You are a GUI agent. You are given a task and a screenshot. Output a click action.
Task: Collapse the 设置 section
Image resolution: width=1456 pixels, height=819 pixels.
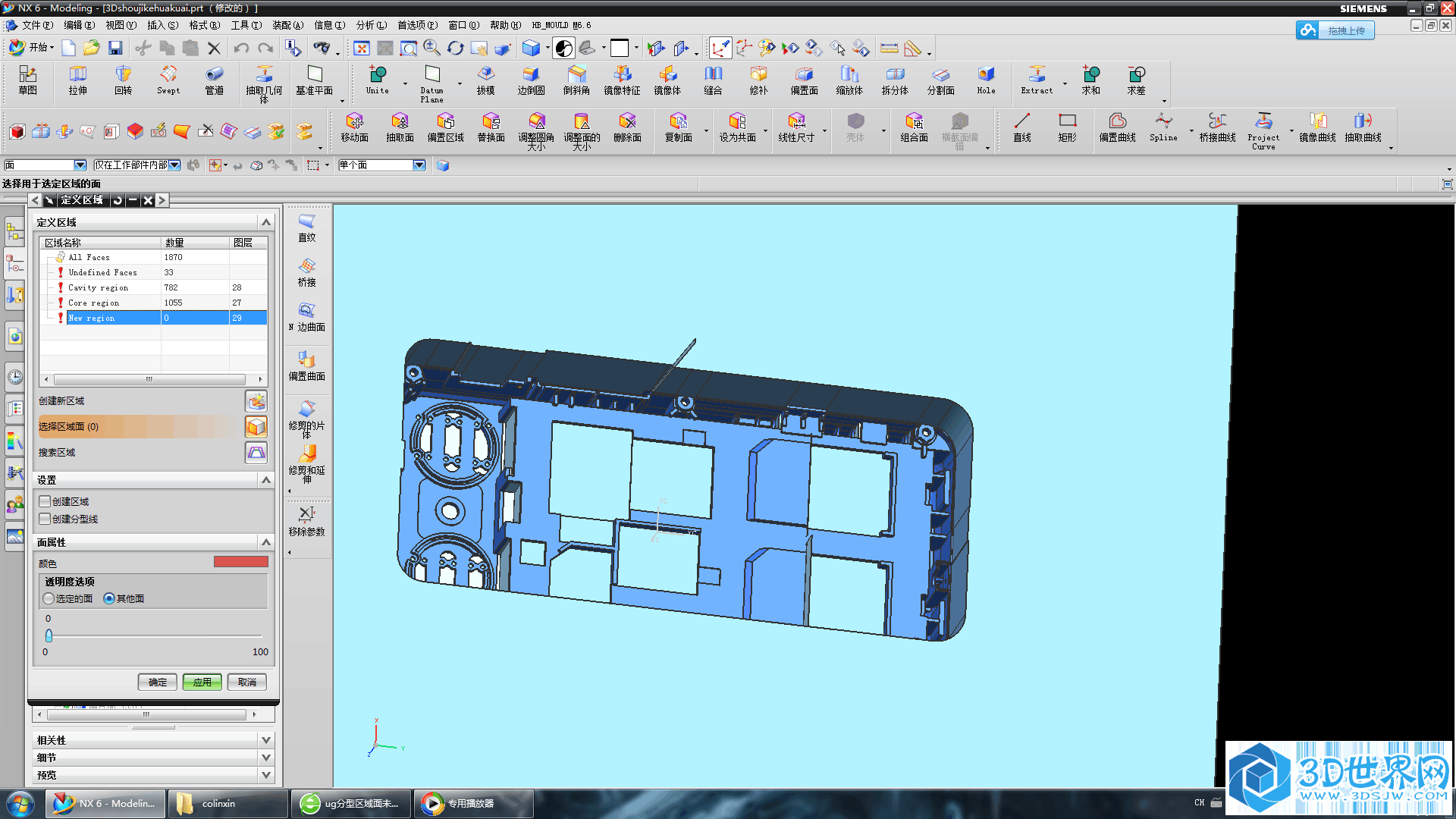click(266, 480)
